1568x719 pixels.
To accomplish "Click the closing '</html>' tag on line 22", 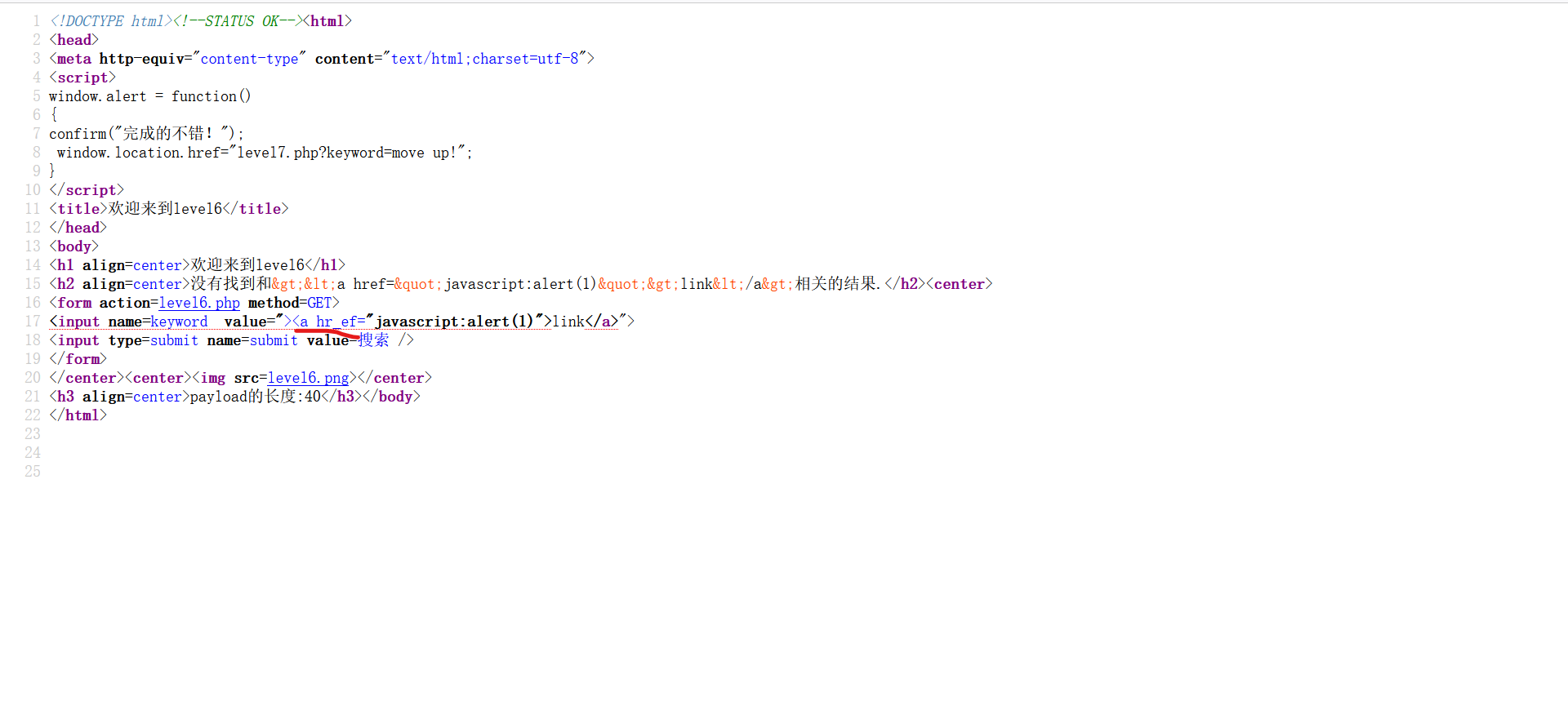I will (78, 415).
